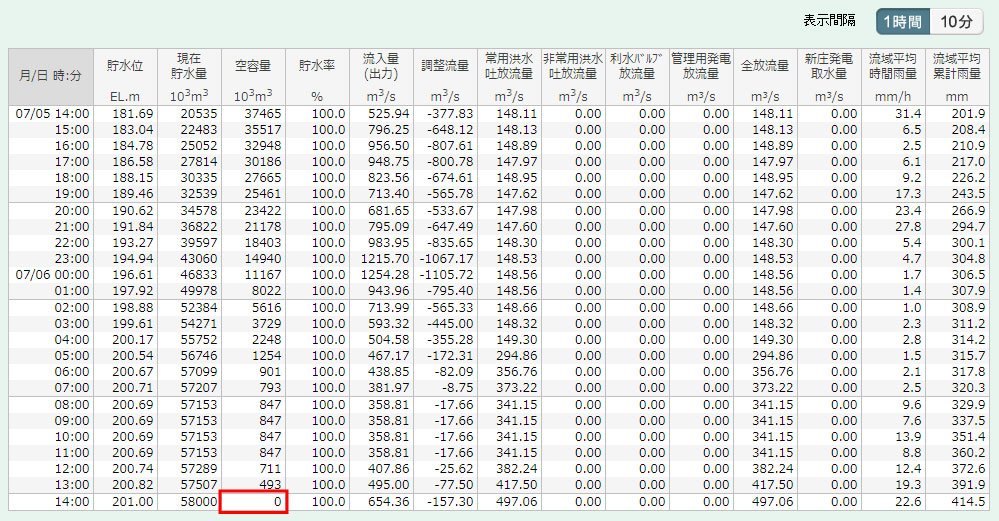The height and width of the screenshot is (521, 999).
Task: Click spillway discharge value 373.22
Action: tap(516, 387)
